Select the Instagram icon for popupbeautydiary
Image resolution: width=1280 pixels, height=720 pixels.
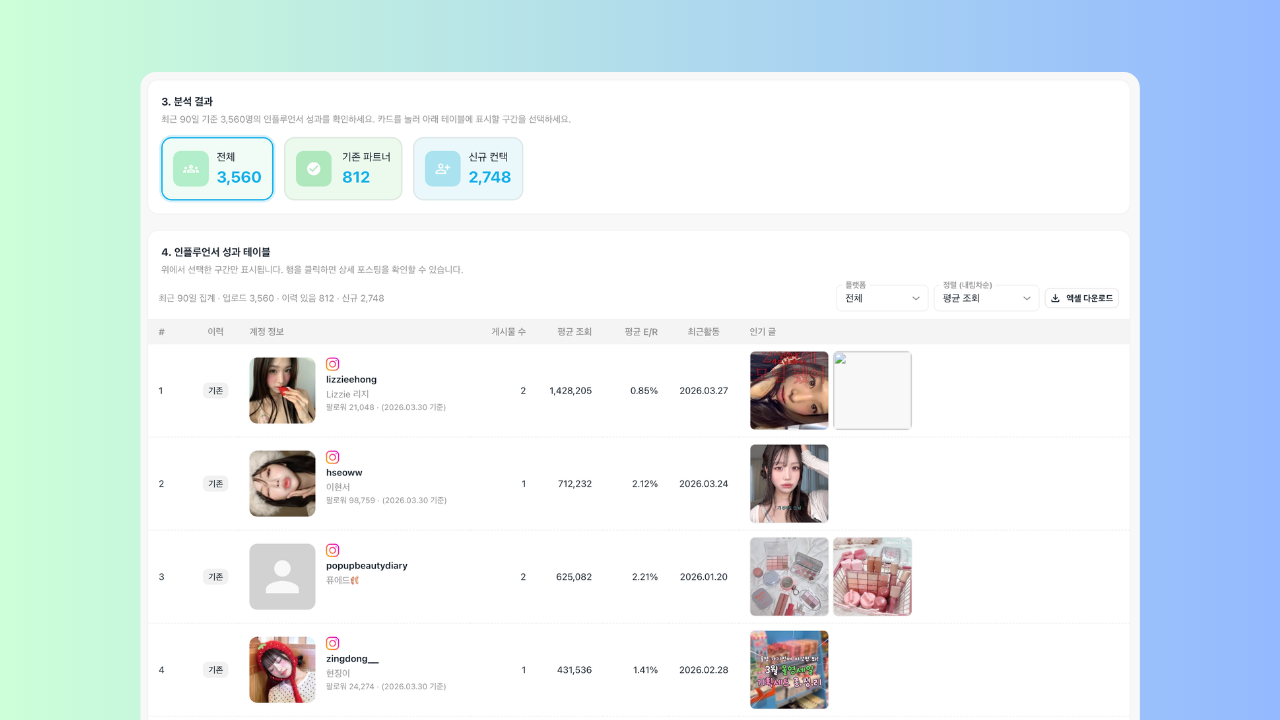pyautogui.click(x=333, y=550)
